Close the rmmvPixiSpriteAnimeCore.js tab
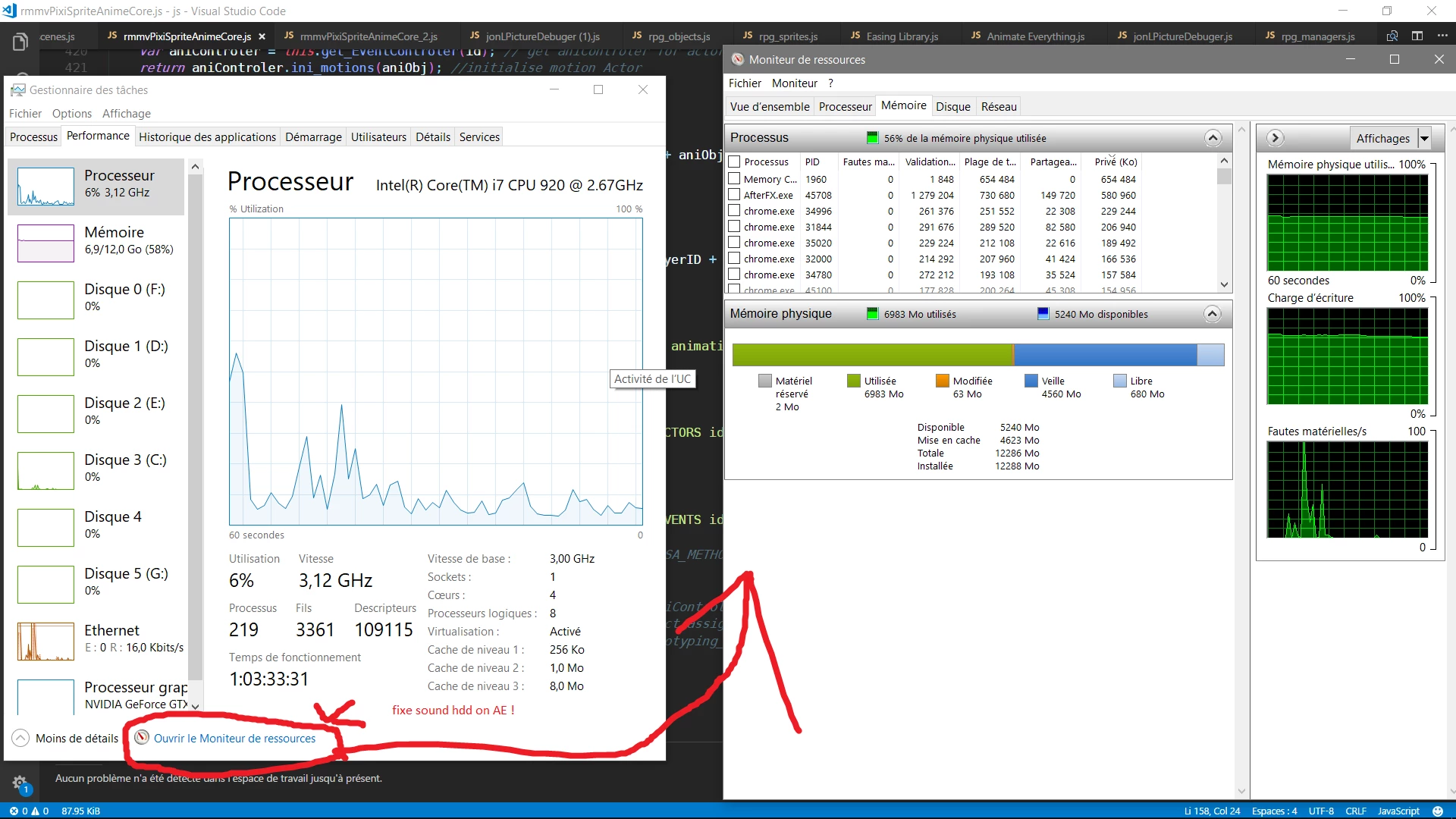 pyautogui.click(x=262, y=36)
